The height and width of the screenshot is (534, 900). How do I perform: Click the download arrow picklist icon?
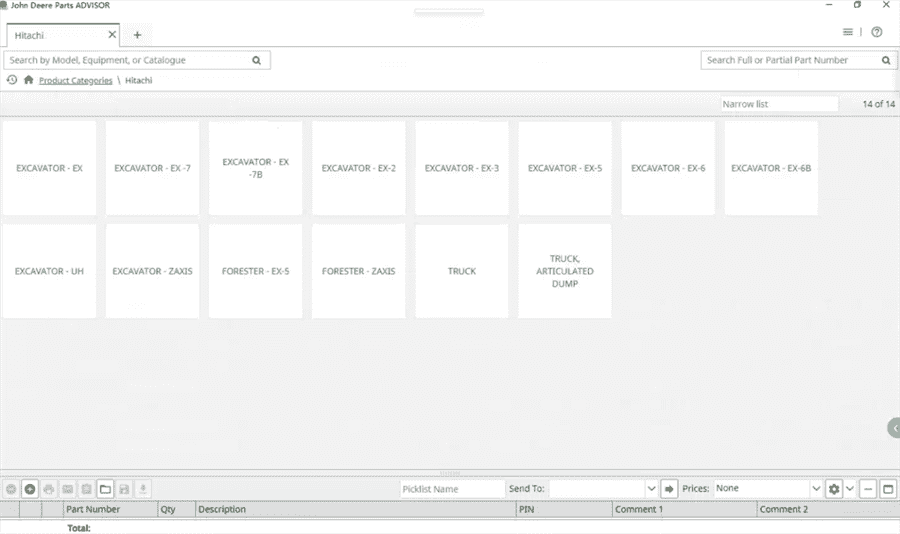tap(143, 489)
